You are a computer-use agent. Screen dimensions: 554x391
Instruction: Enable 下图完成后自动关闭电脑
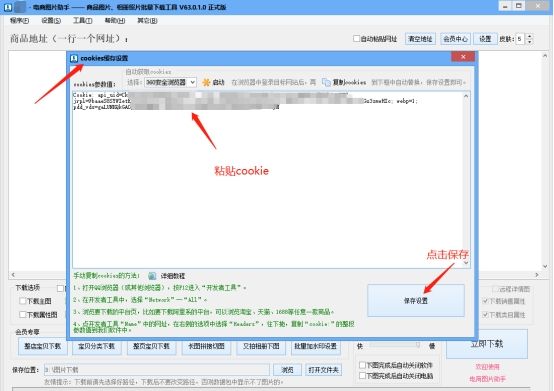coord(362,375)
